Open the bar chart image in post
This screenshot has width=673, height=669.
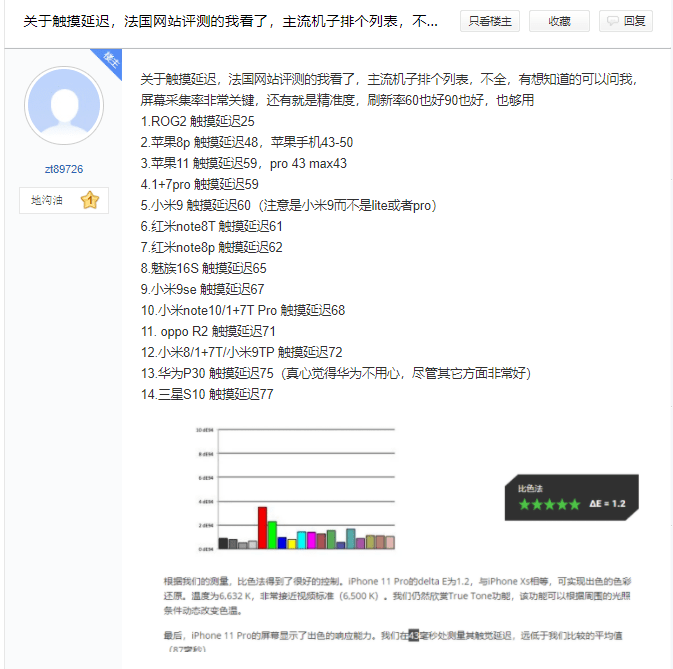(295, 489)
